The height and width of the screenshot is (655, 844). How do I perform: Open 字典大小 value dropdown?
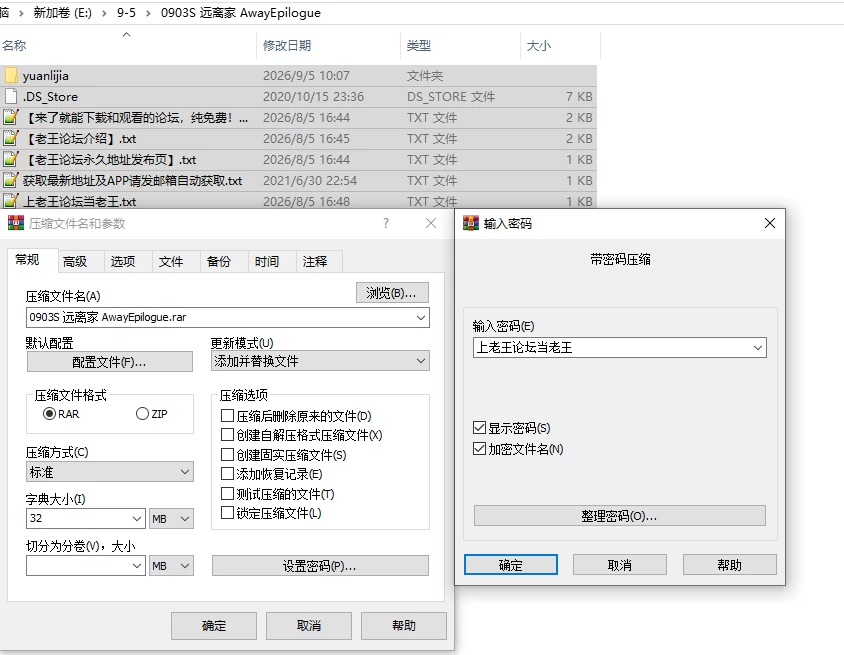tap(137, 519)
